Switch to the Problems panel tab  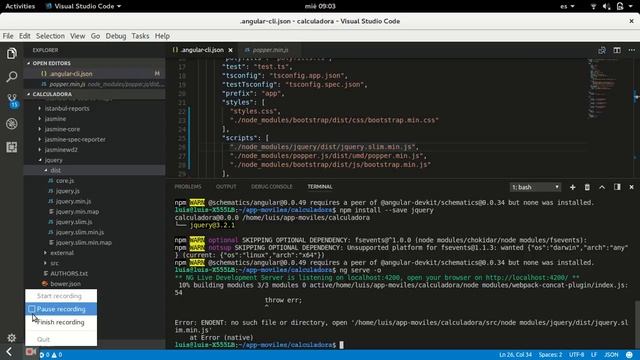click(188, 187)
